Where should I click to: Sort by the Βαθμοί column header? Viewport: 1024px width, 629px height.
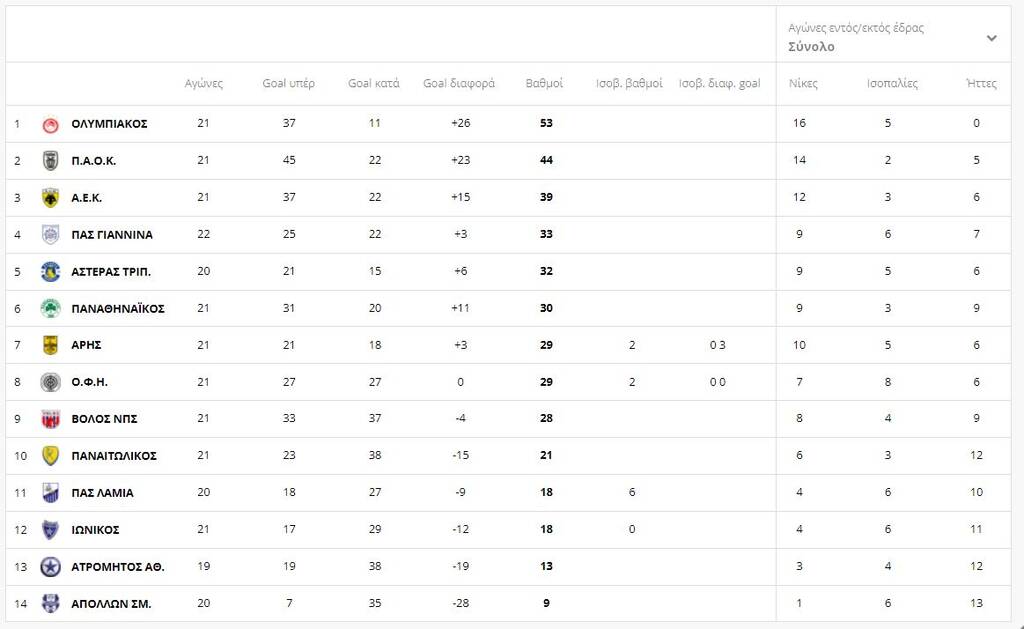pyautogui.click(x=544, y=84)
